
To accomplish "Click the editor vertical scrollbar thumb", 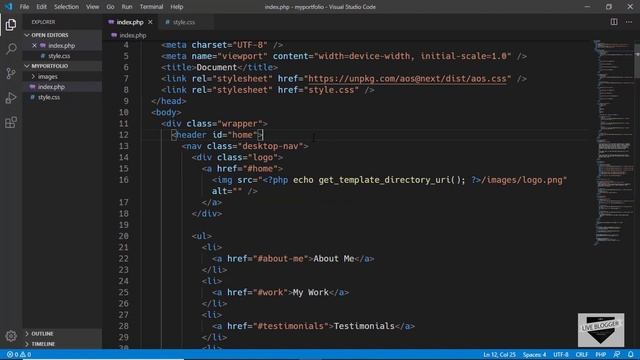I will pyautogui.click(x=637, y=60).
